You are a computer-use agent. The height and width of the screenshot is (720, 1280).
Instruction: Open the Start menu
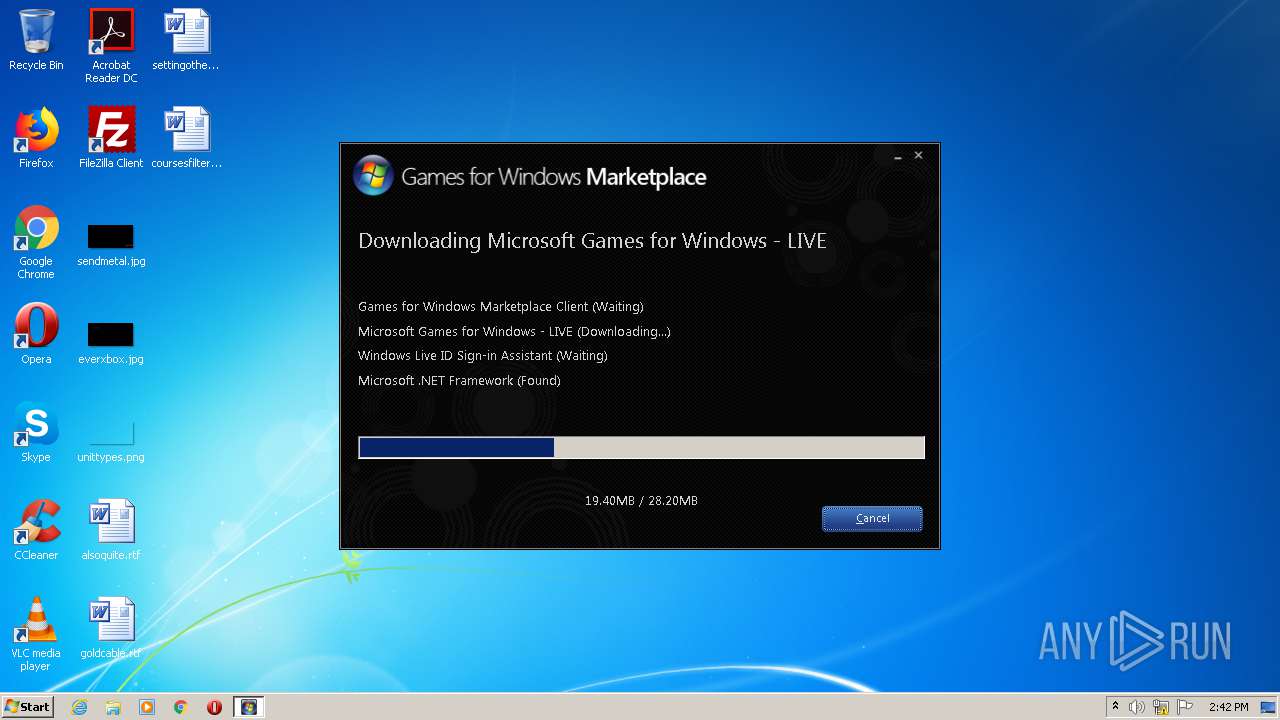[27, 707]
